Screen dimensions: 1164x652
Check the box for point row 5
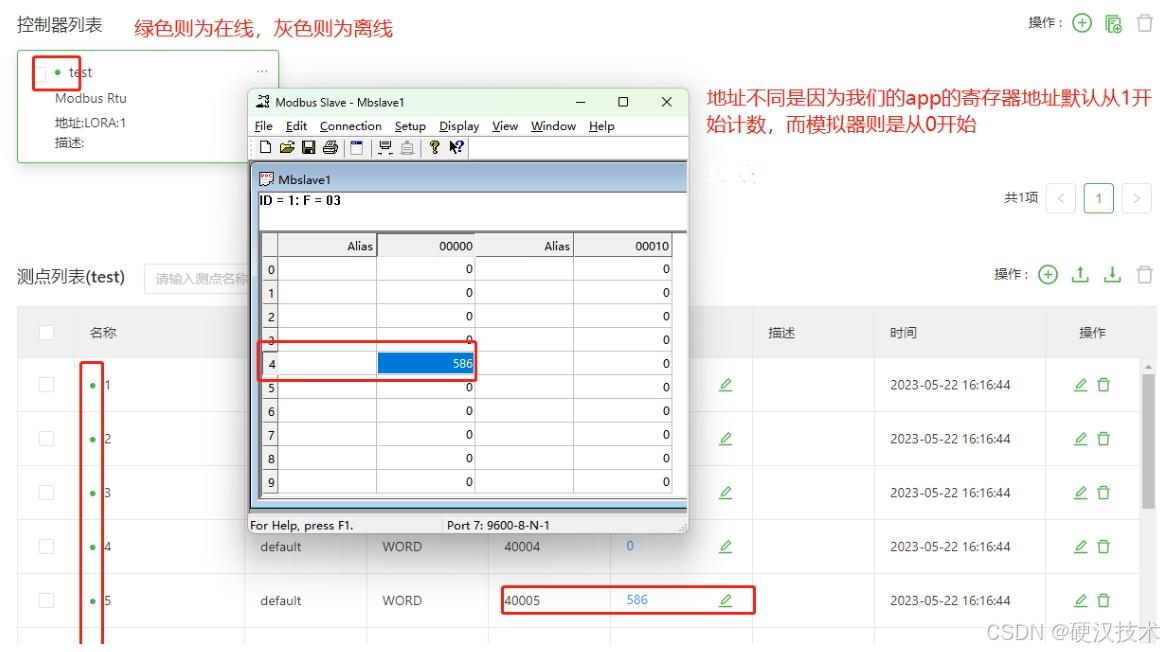[46, 600]
